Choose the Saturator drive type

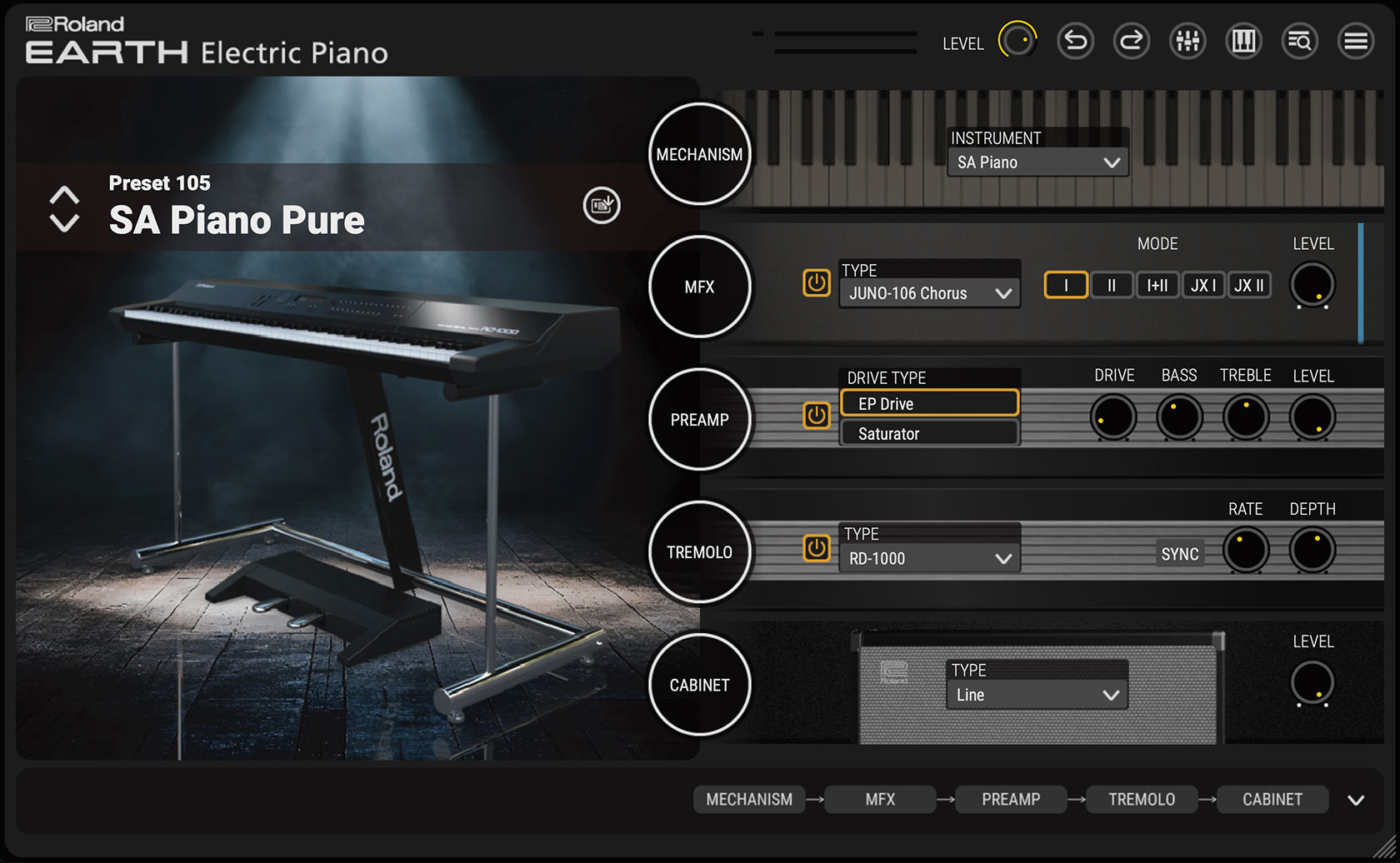coord(929,434)
